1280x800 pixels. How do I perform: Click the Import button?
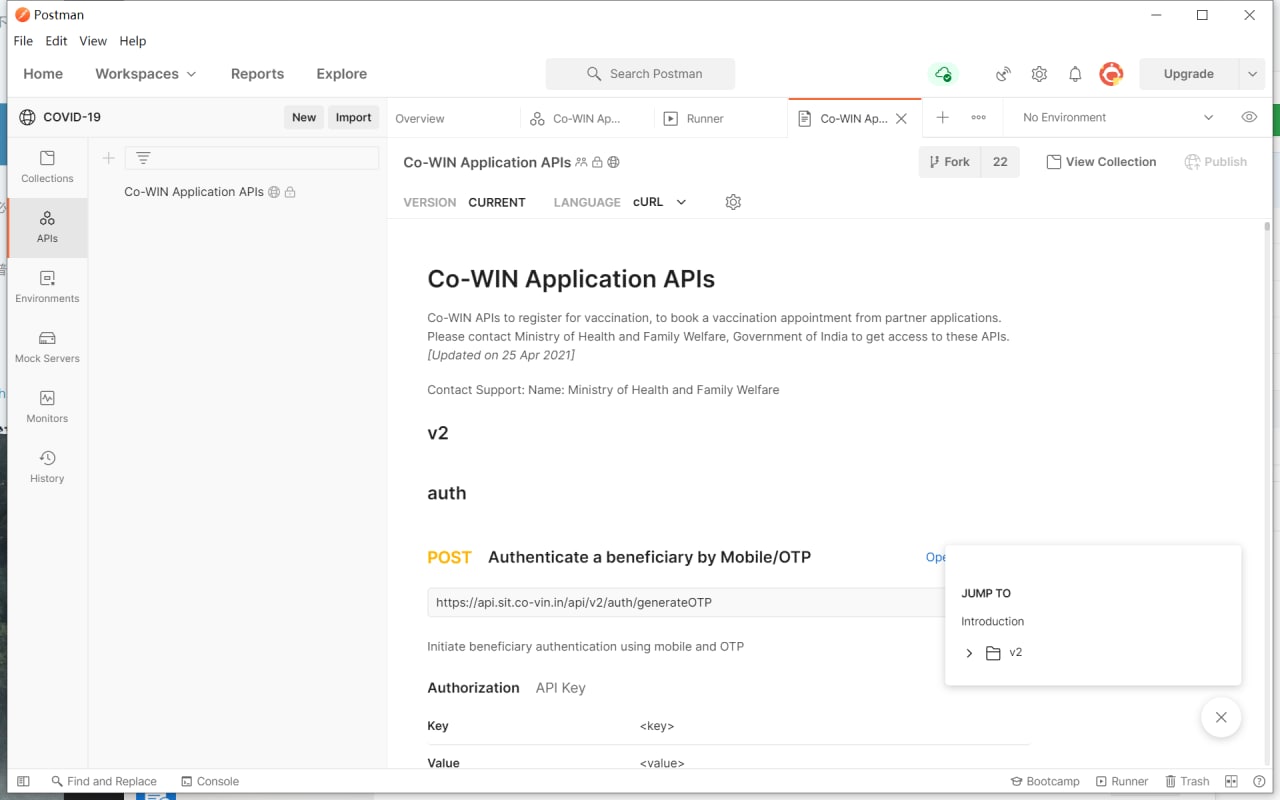(x=353, y=118)
